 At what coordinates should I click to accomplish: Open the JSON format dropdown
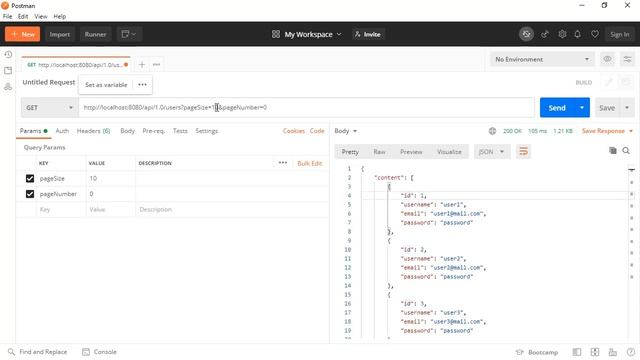pyautogui.click(x=491, y=152)
